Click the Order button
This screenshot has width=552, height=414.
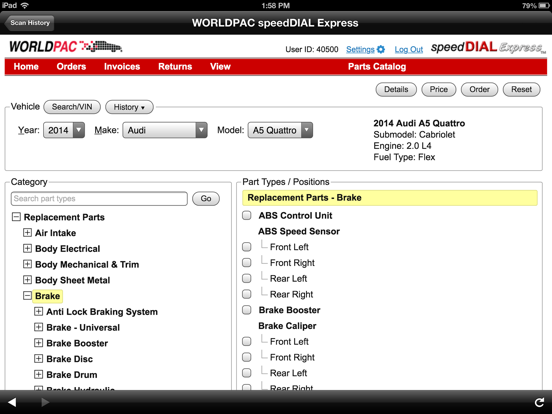(479, 89)
